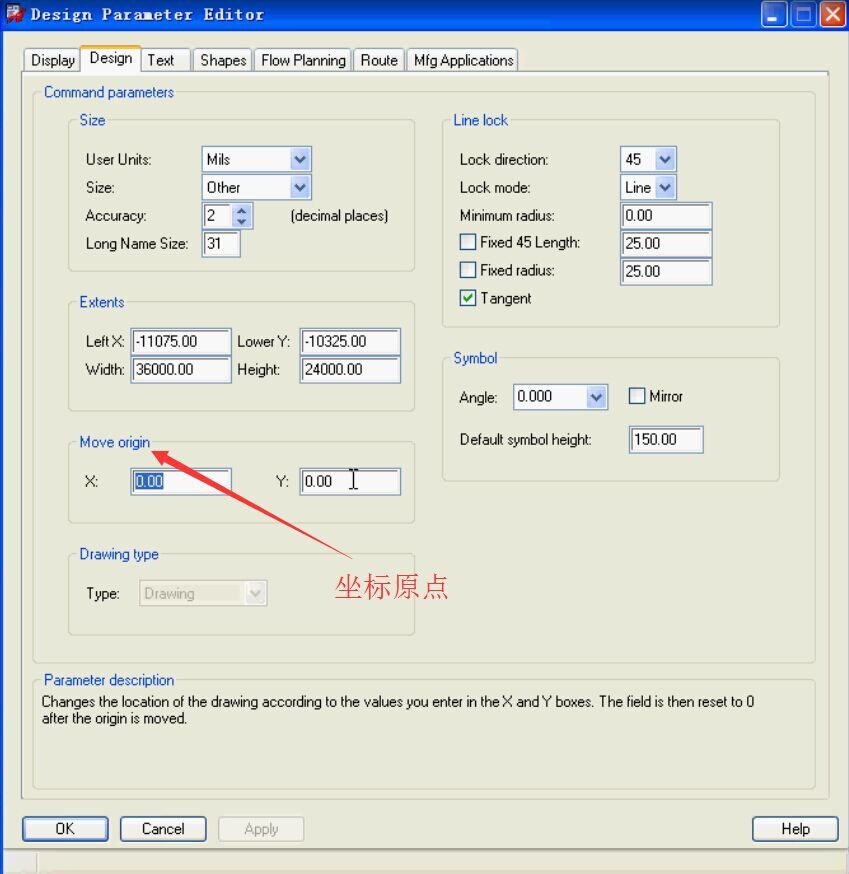Click the Apply button
849x874 pixels.
point(261,829)
